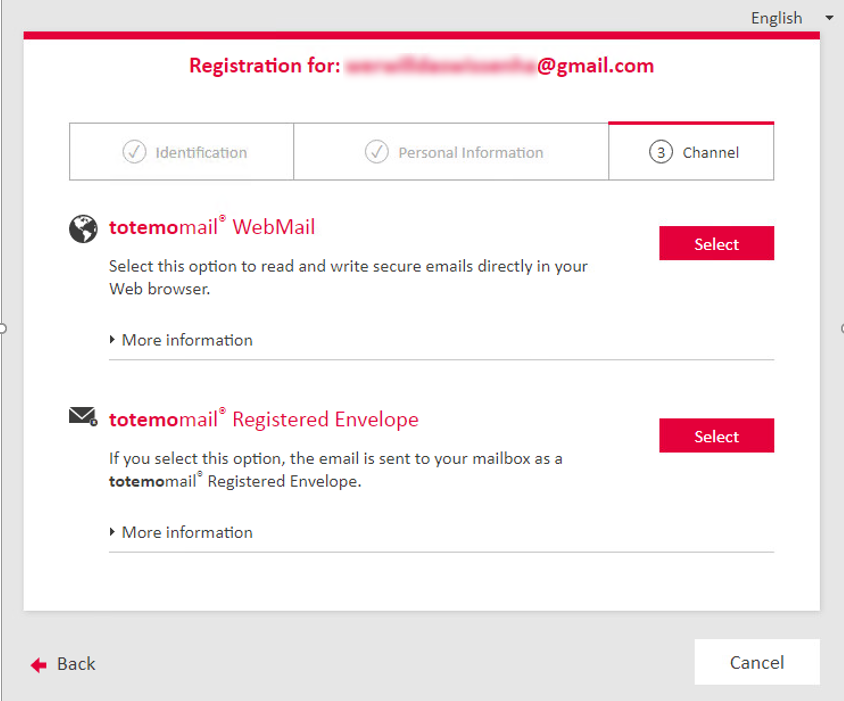Screen dimensions: 844x701
Task: Go Back to the previous step
Action: [63, 664]
